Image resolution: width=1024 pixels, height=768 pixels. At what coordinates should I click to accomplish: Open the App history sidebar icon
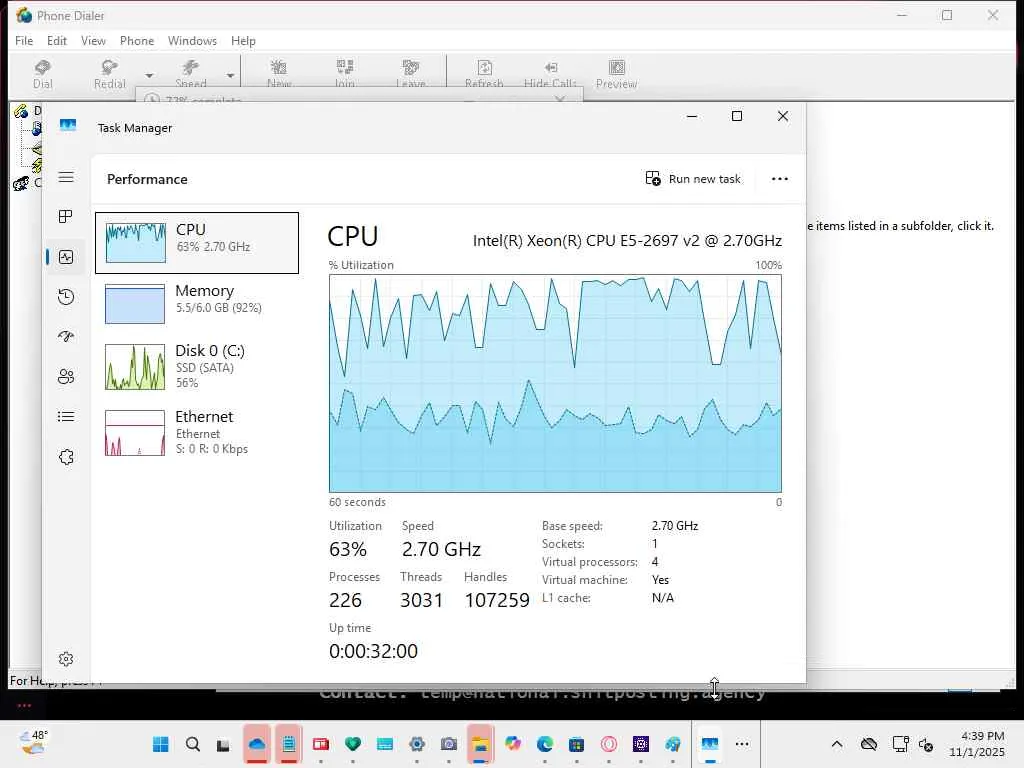click(x=66, y=297)
